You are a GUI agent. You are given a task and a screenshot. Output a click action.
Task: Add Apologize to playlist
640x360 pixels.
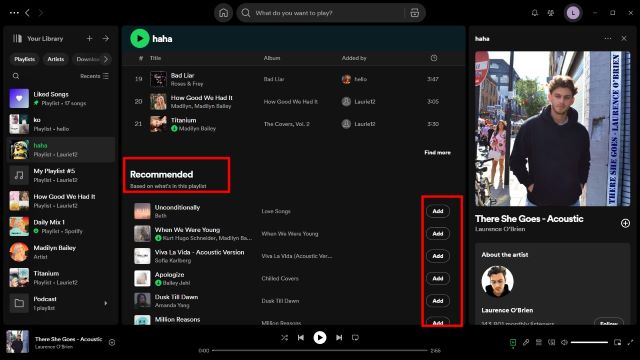click(x=438, y=278)
